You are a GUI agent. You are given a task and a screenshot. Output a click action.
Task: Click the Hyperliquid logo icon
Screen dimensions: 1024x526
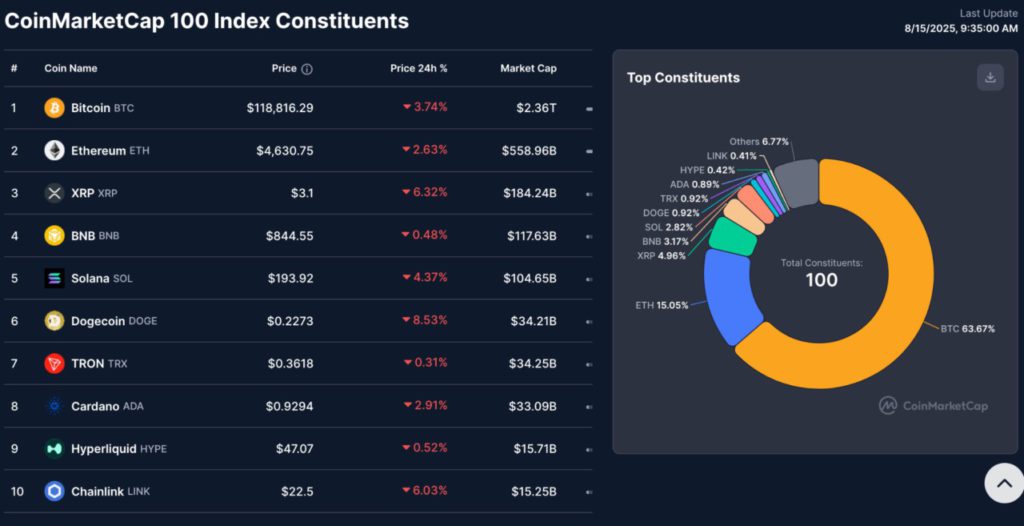coord(54,449)
